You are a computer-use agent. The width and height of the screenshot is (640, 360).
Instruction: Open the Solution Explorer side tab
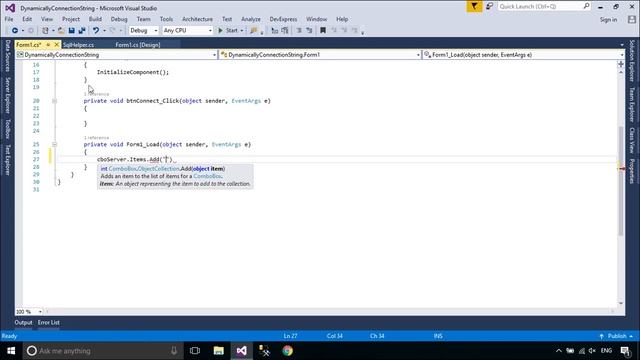click(632, 61)
